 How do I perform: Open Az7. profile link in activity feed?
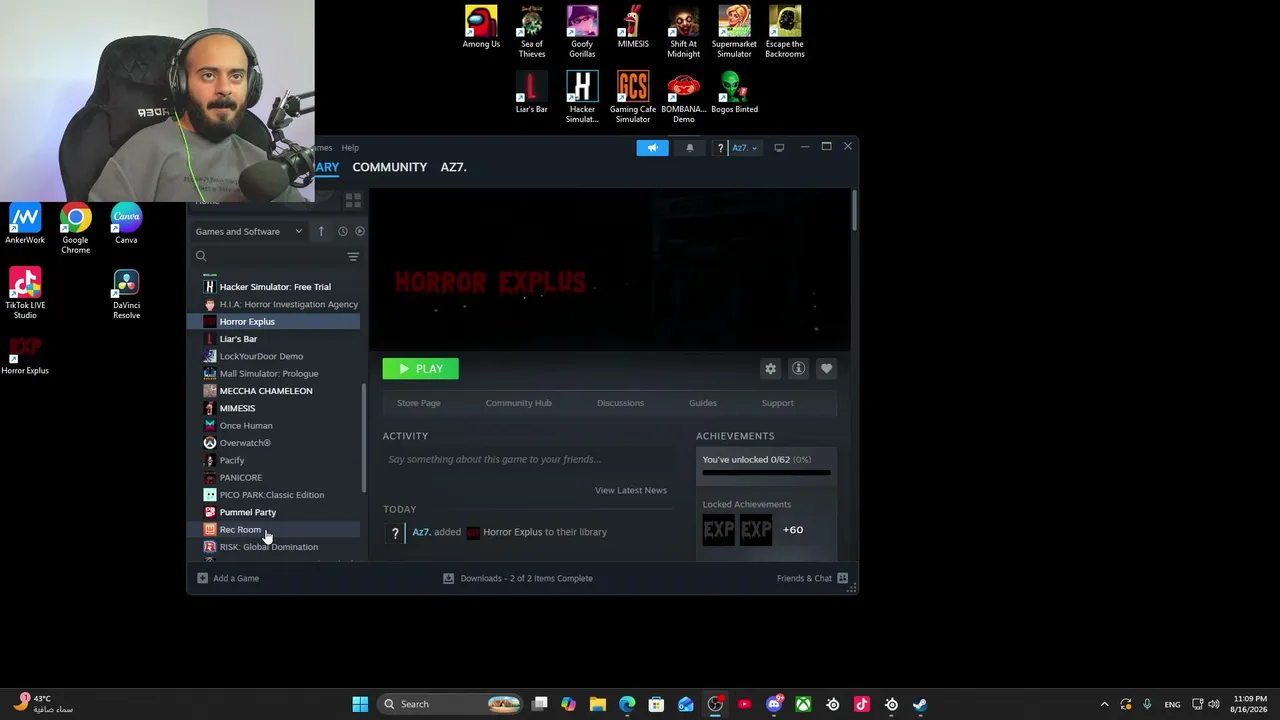tap(421, 532)
